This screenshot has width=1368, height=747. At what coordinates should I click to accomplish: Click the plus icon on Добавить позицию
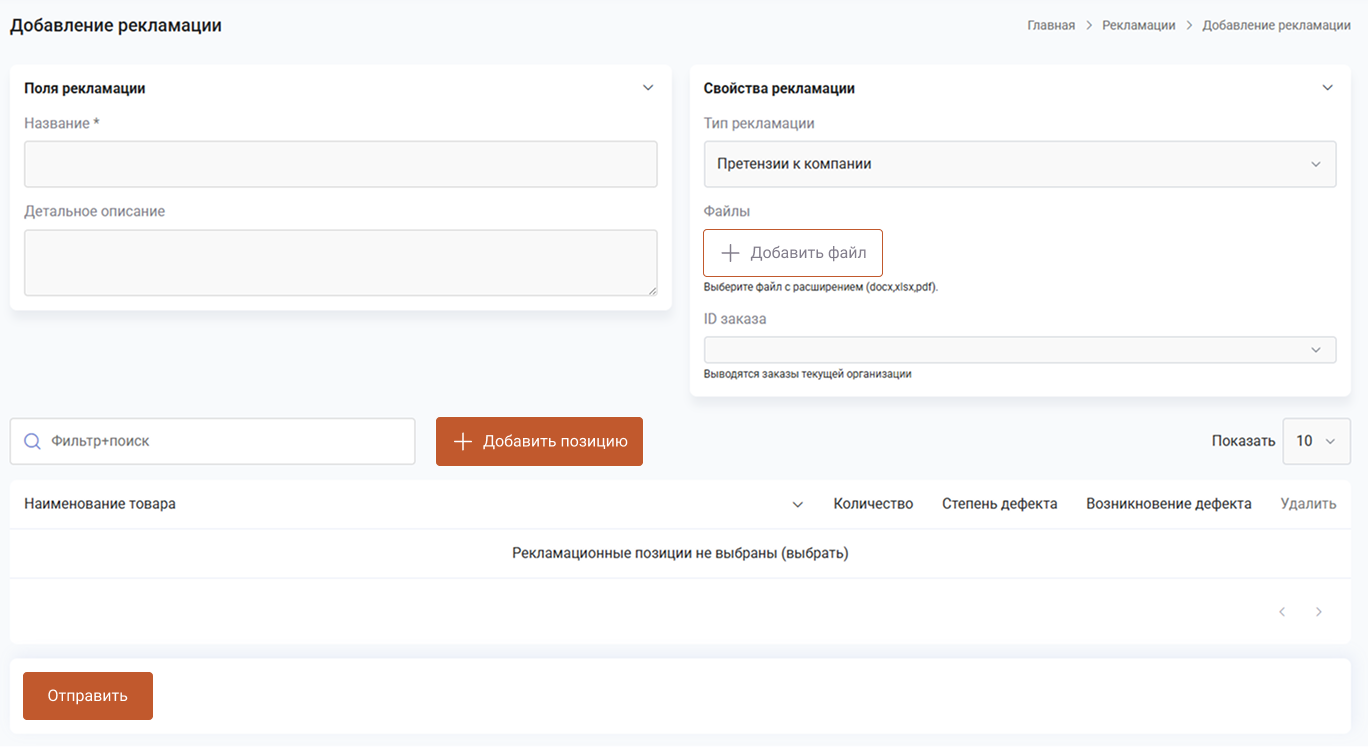pos(462,442)
